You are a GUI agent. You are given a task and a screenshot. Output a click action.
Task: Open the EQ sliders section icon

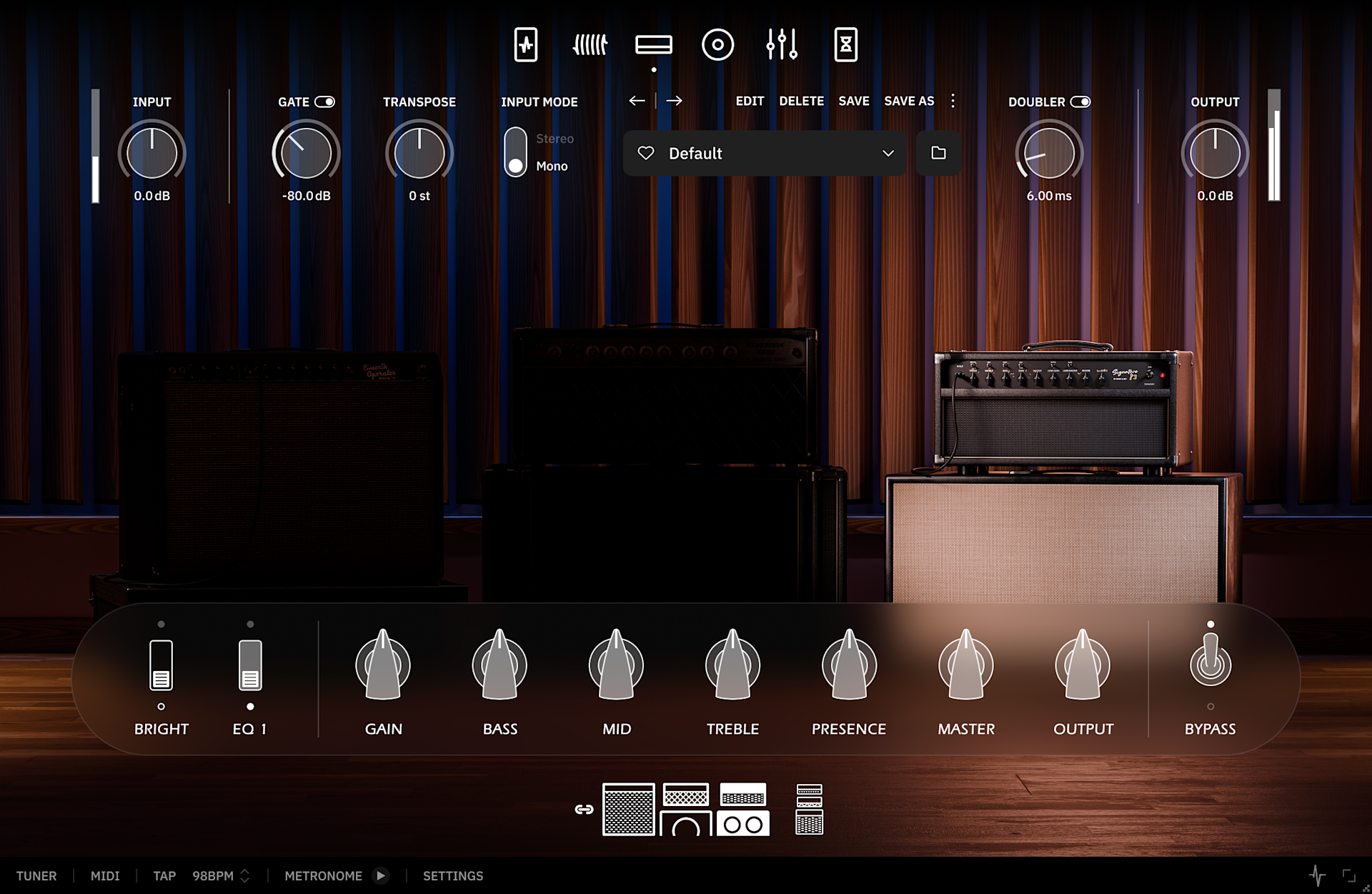(782, 45)
